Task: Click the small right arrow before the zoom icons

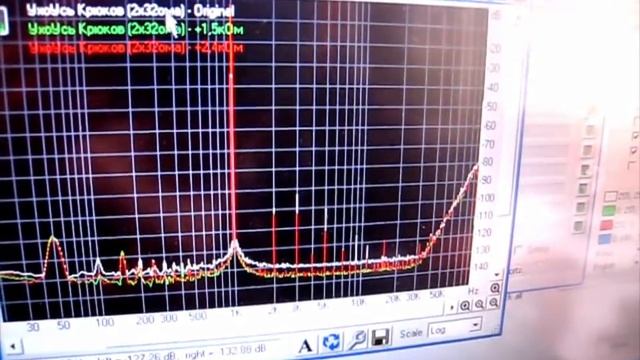Action: [x=451, y=307]
